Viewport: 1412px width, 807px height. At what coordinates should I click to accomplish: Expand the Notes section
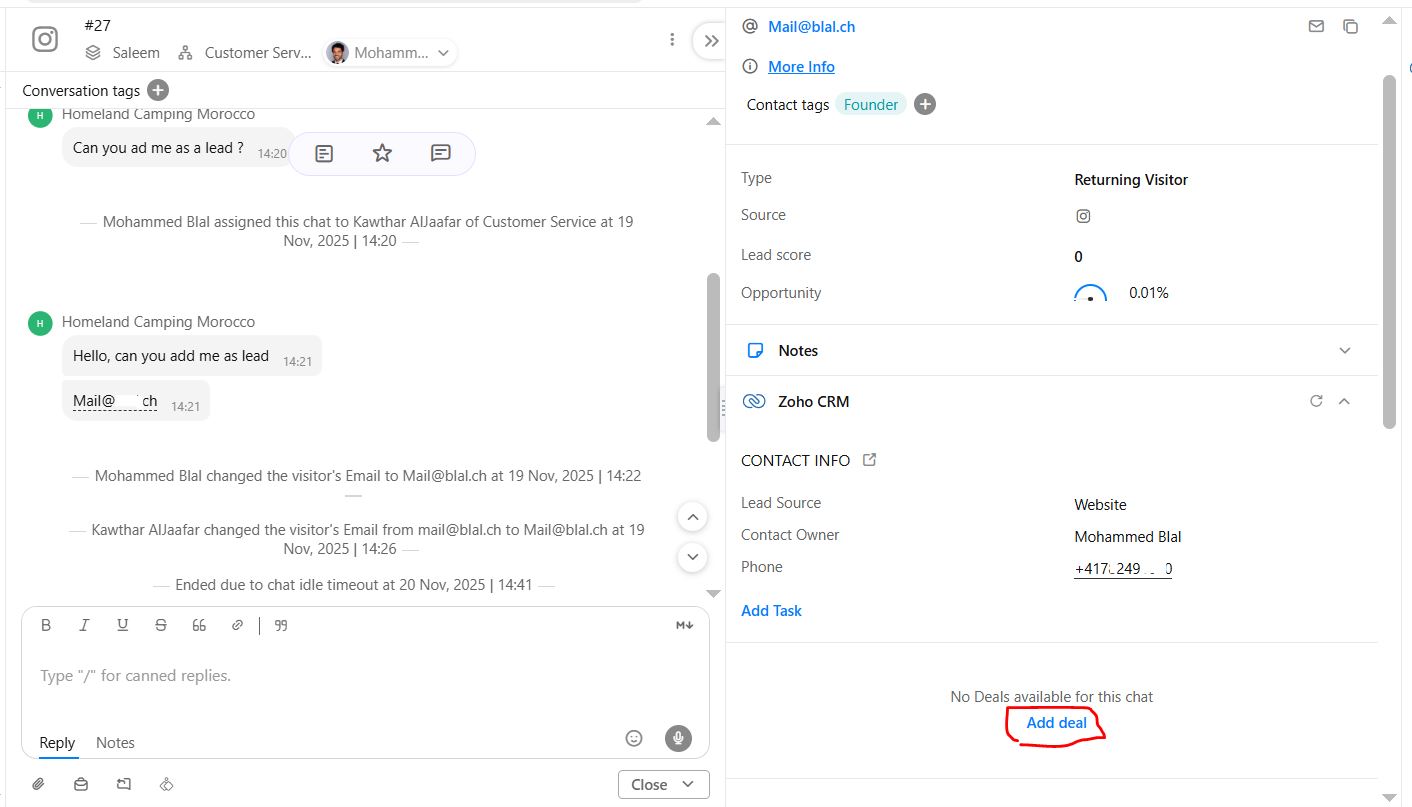tap(1344, 351)
